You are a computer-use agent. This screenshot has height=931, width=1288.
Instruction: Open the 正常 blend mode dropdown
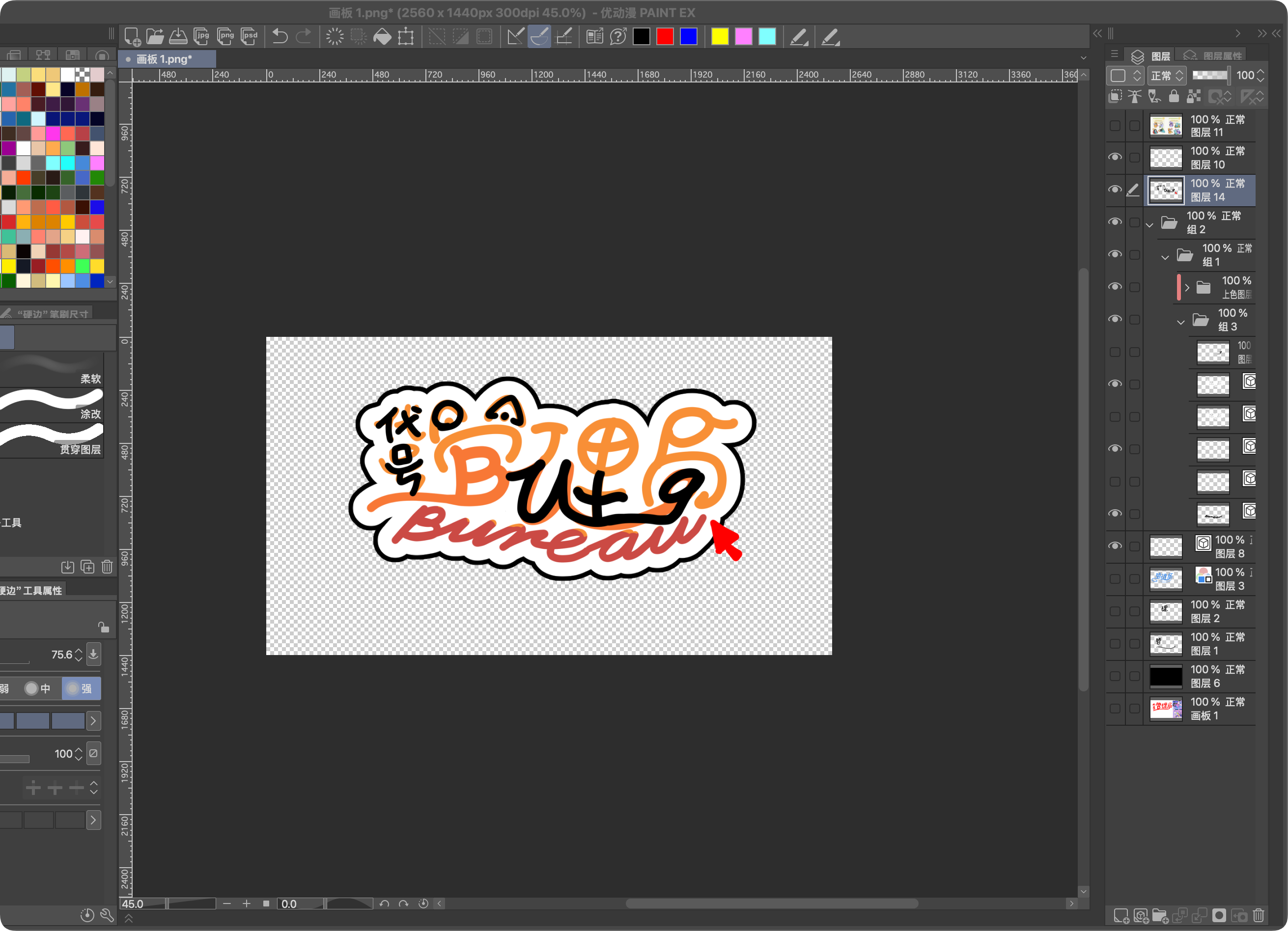tap(1167, 76)
